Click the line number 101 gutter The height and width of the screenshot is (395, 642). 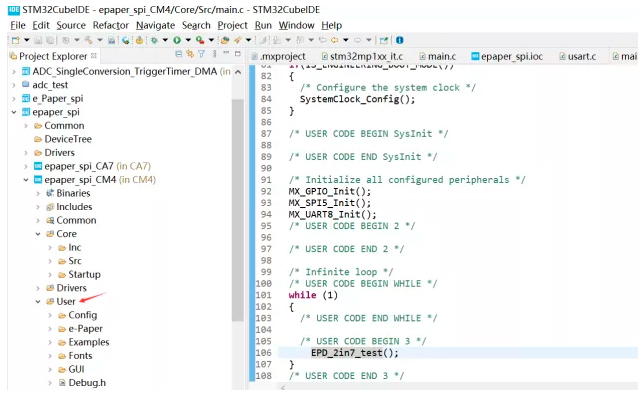(264, 295)
